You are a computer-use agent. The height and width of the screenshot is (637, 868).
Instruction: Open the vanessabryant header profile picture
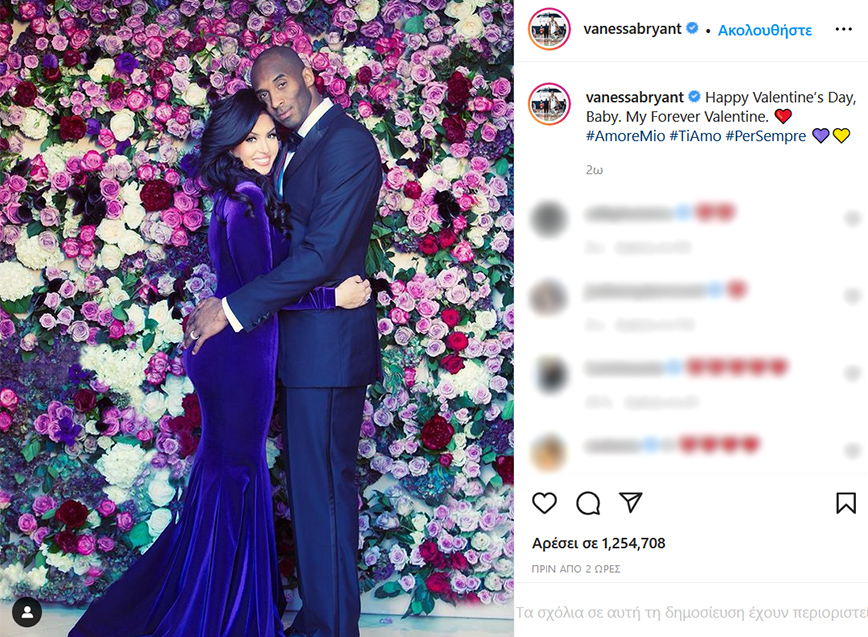click(x=549, y=29)
